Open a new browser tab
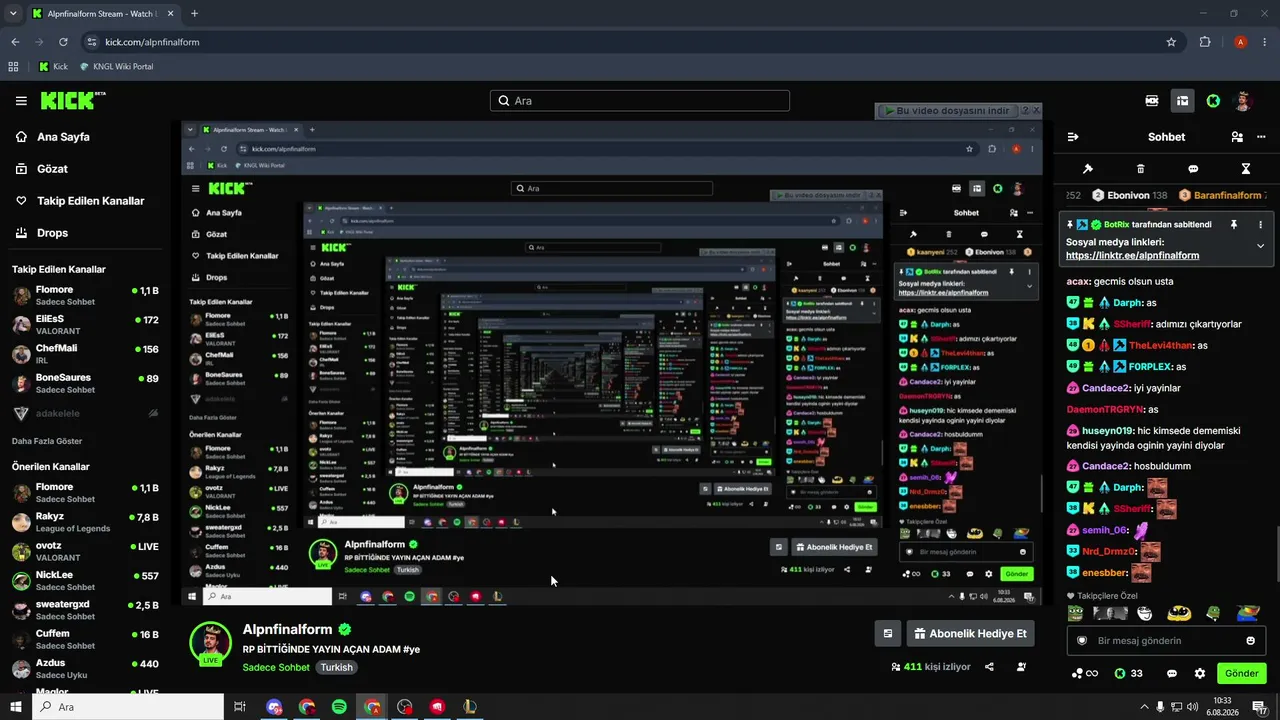This screenshot has width=1280, height=720. tap(194, 14)
